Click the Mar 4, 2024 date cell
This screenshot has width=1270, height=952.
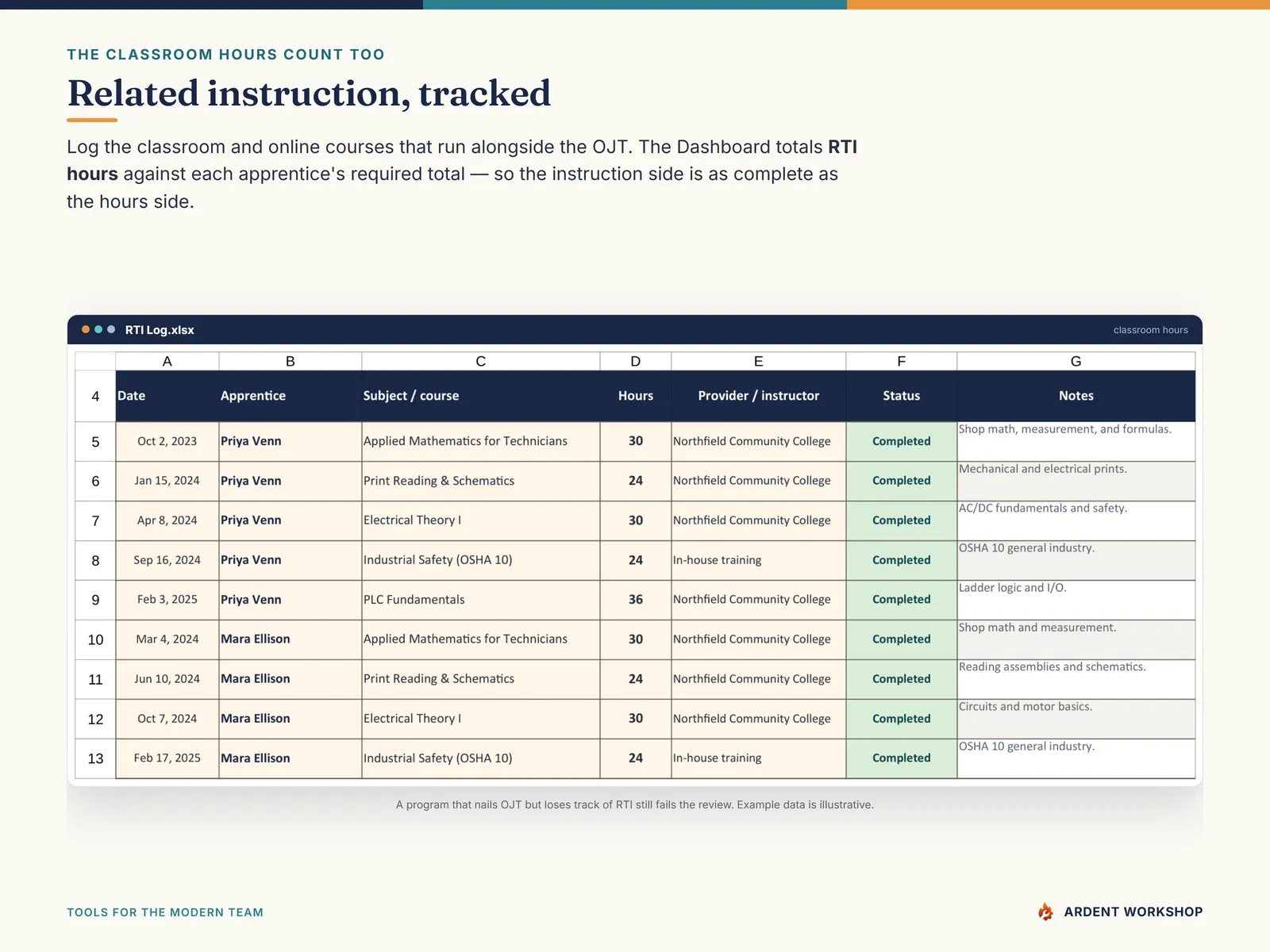(167, 639)
